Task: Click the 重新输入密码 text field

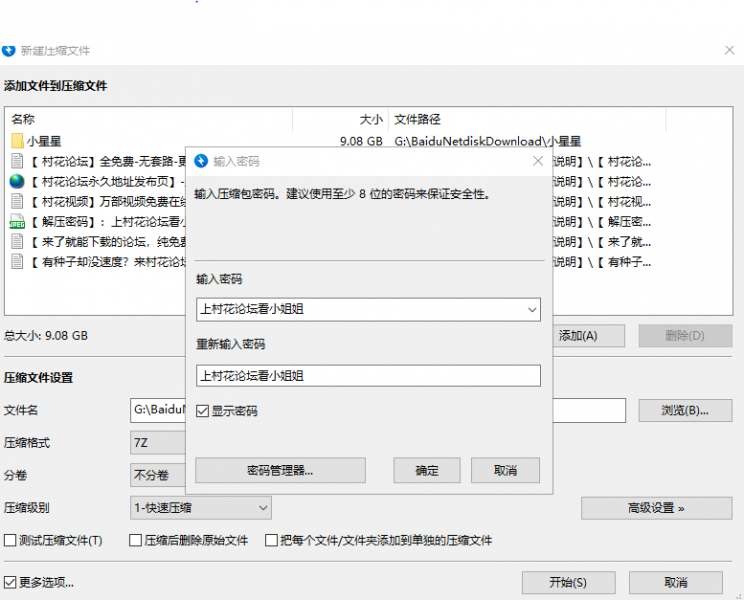Action: [x=368, y=376]
